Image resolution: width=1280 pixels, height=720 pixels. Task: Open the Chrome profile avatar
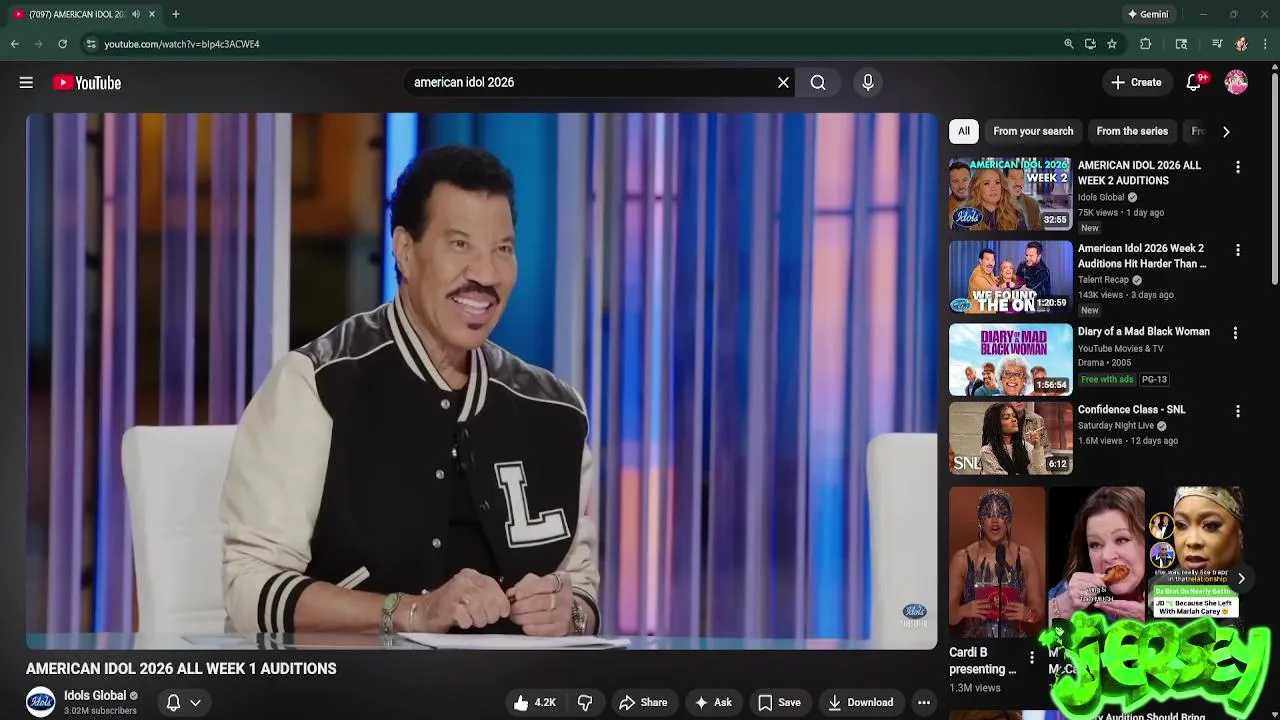click(x=1241, y=44)
